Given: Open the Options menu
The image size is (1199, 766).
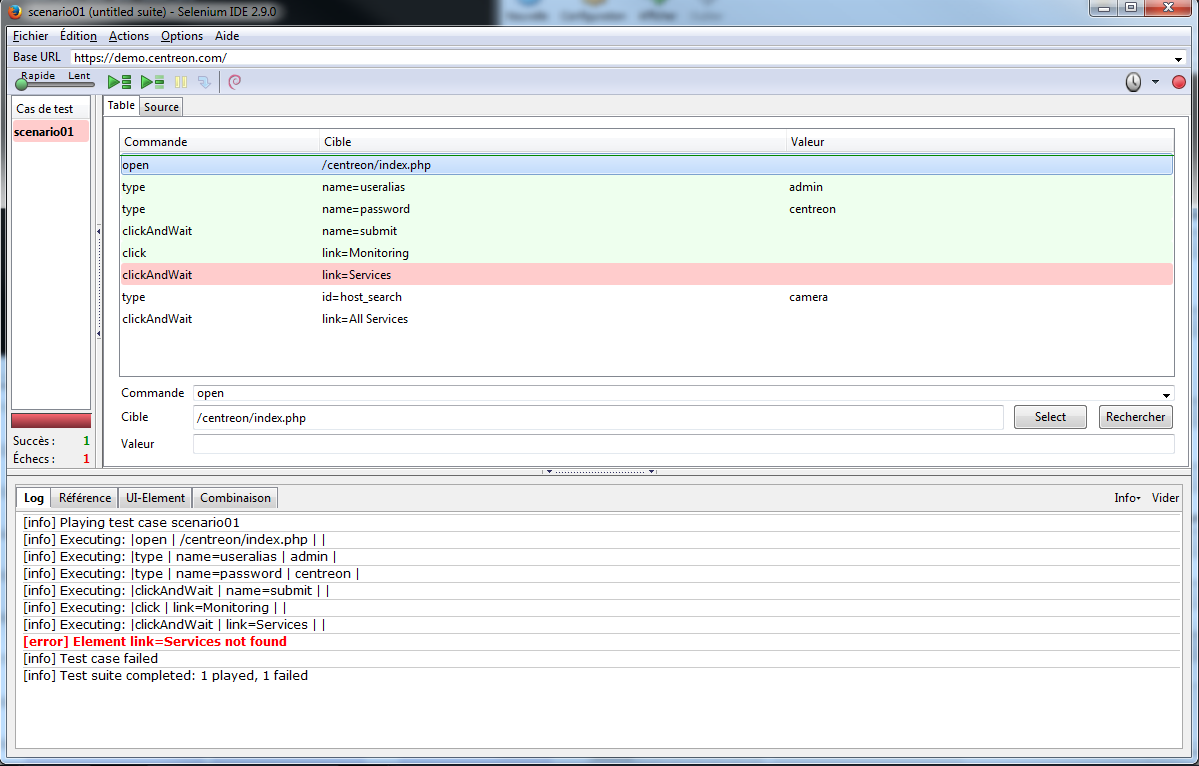Looking at the screenshot, I should click(182, 36).
